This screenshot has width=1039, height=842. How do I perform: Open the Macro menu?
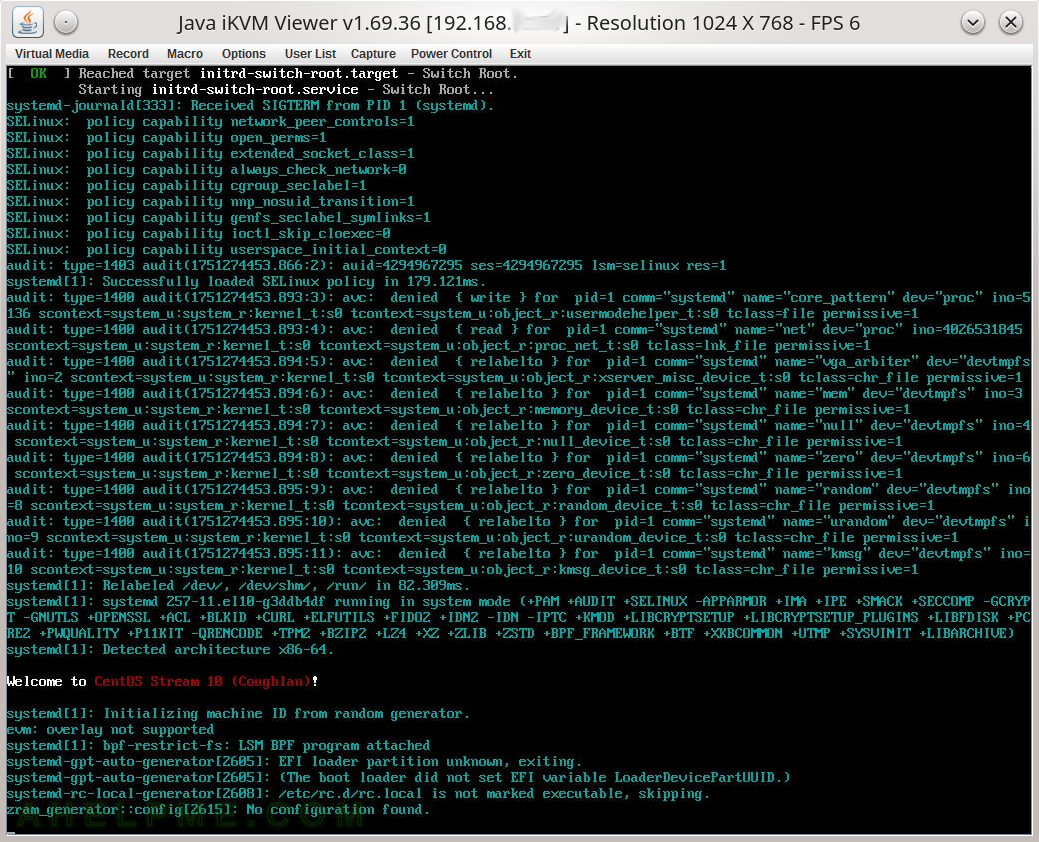[185, 54]
